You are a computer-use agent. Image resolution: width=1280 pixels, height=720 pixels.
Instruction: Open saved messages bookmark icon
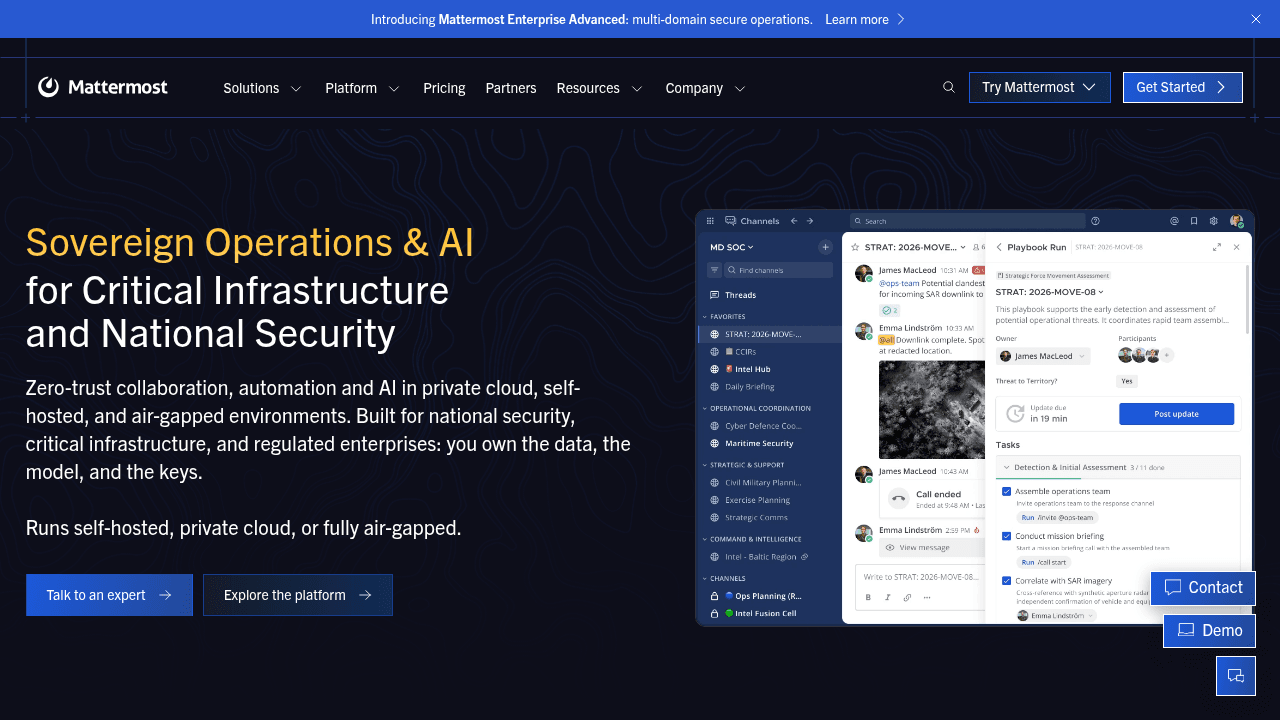pos(1194,221)
